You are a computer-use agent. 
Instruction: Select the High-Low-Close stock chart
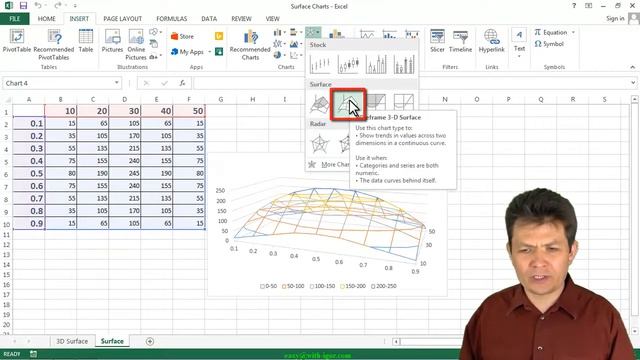(320, 64)
